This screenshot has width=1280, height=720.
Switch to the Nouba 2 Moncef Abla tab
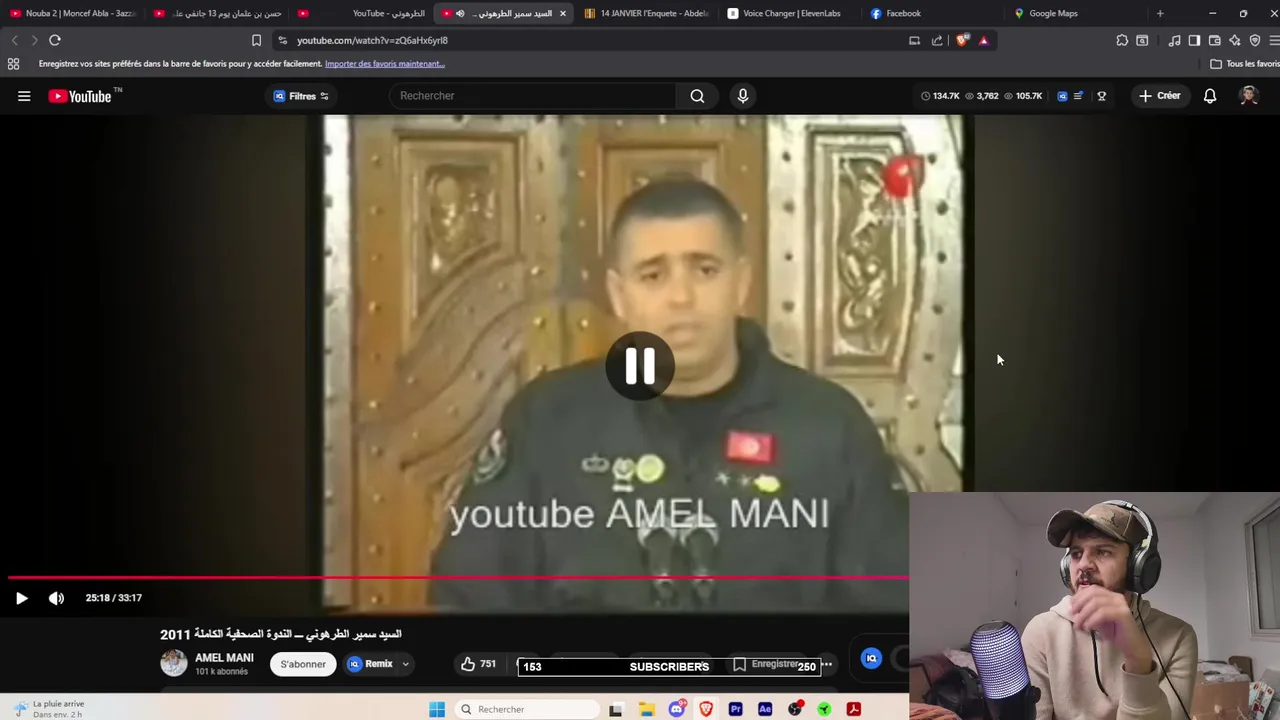coord(72,13)
